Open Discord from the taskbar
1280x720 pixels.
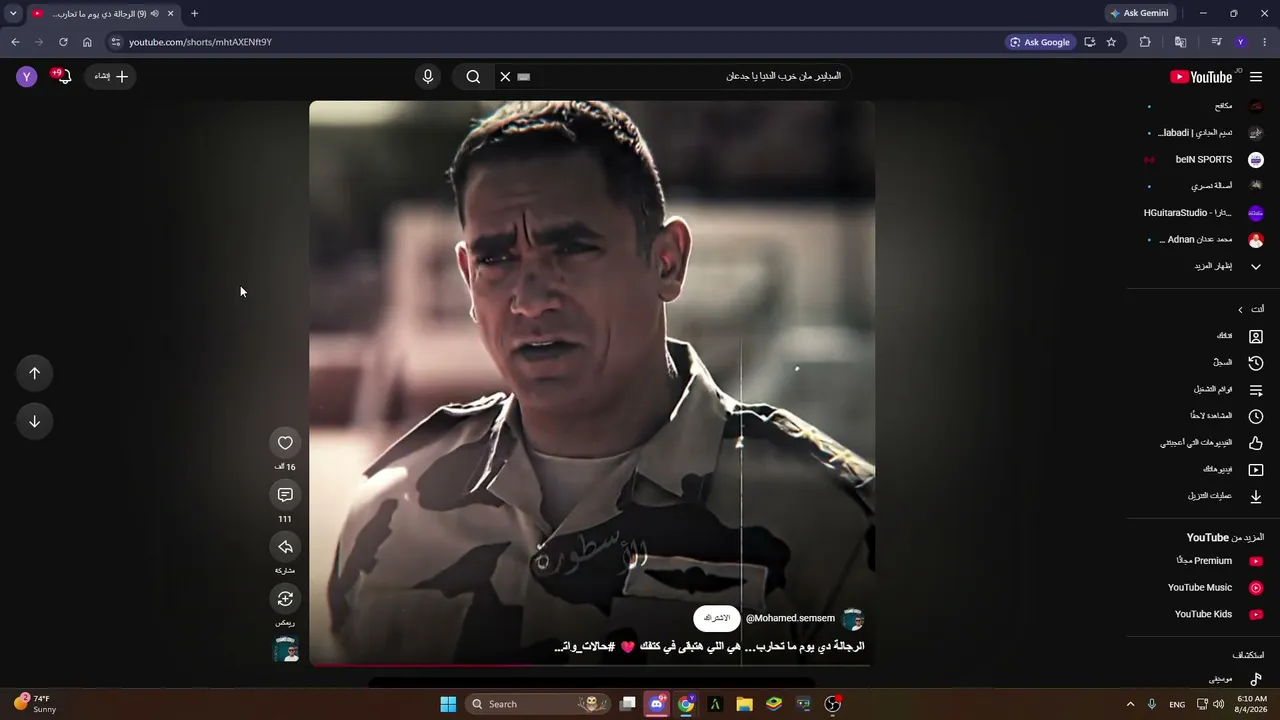pos(657,704)
